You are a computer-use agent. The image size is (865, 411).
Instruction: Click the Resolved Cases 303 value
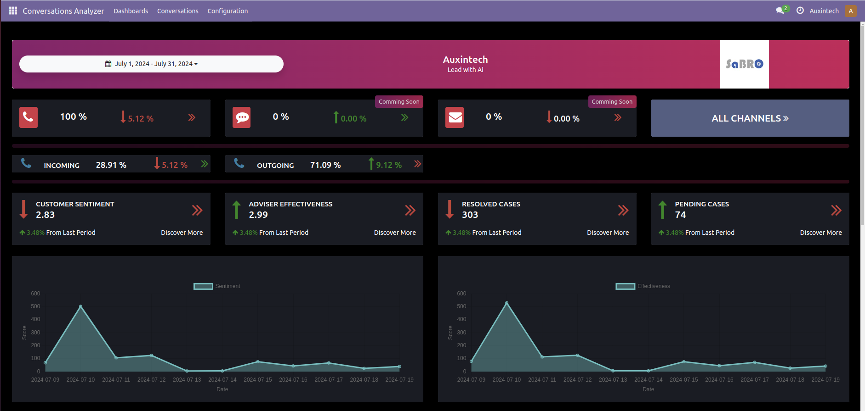pos(470,215)
